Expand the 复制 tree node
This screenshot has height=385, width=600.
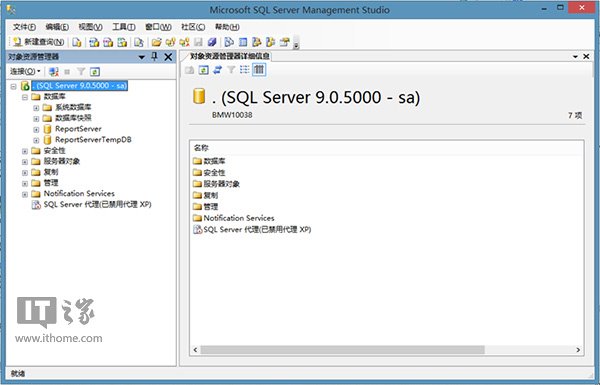pyautogui.click(x=25, y=173)
